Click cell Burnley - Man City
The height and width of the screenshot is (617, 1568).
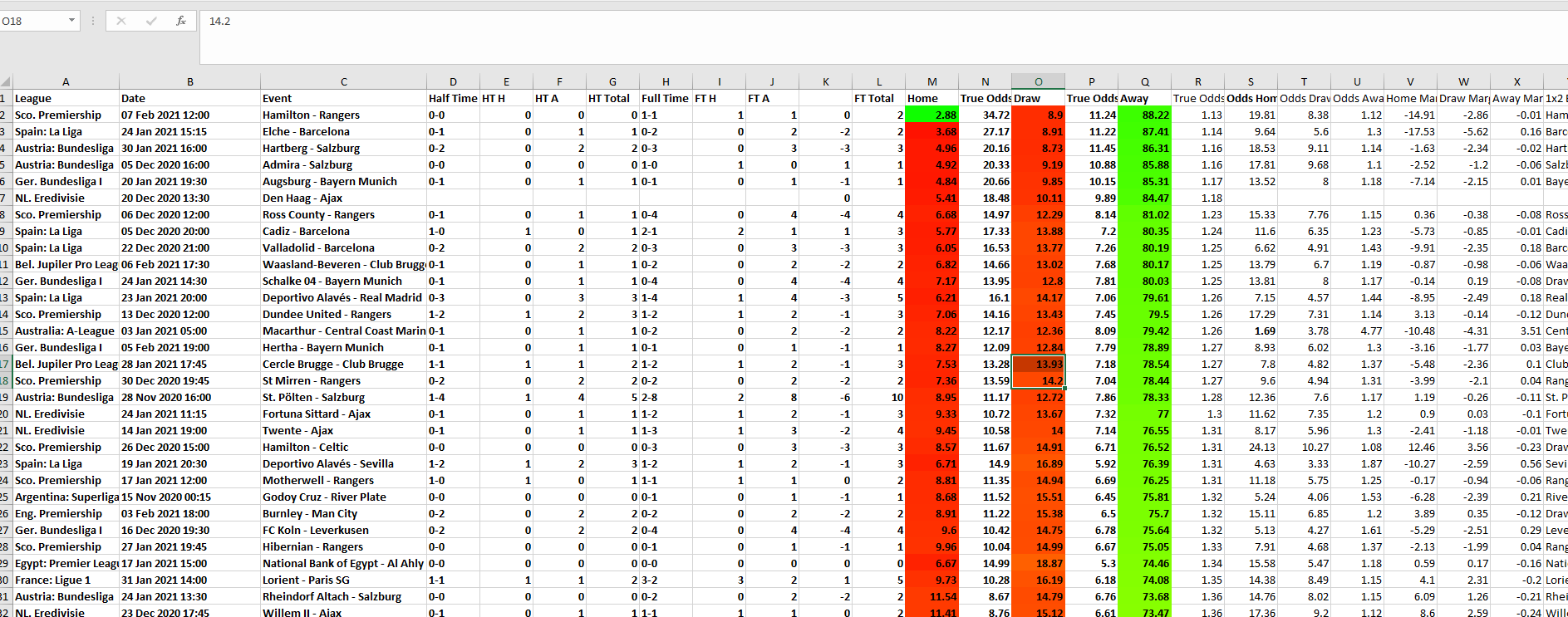(x=343, y=513)
